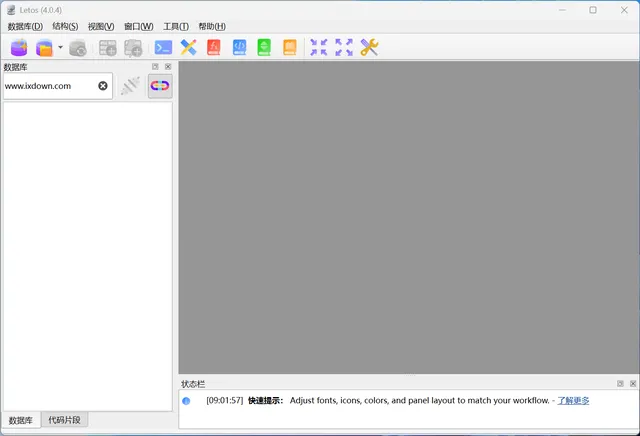Float the 状态栏 panel
This screenshot has width=640, height=436.
(x=620, y=384)
